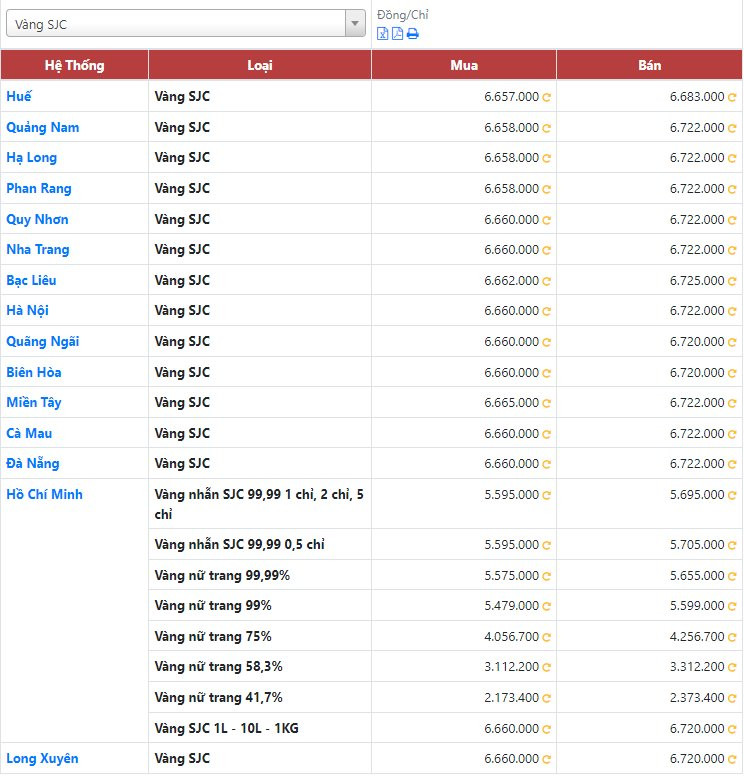This screenshot has width=744, height=776.
Task: Sort by Hệ Thống column header
Action: (74, 65)
